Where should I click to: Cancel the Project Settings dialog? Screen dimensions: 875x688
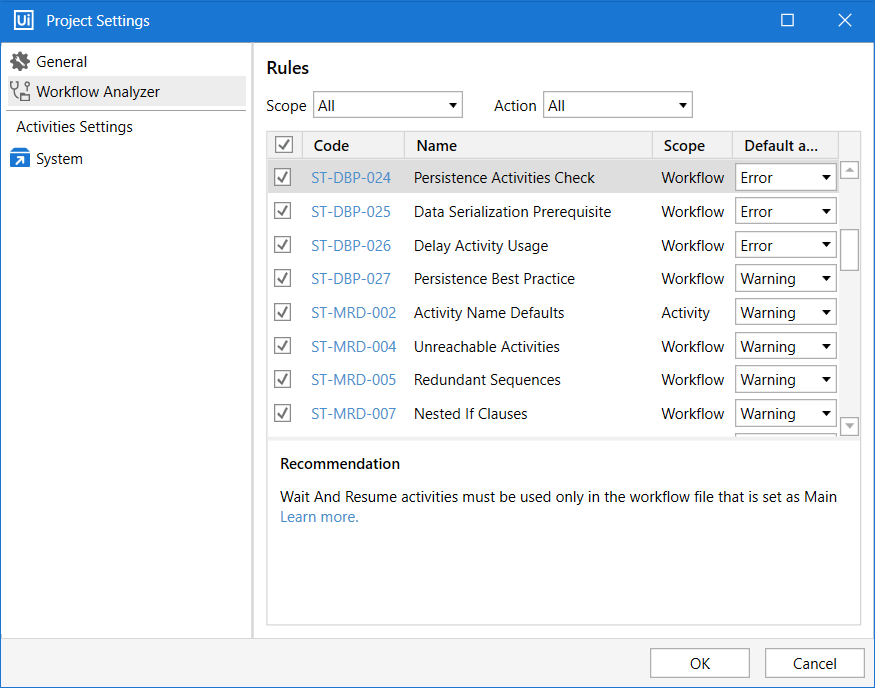[814, 662]
